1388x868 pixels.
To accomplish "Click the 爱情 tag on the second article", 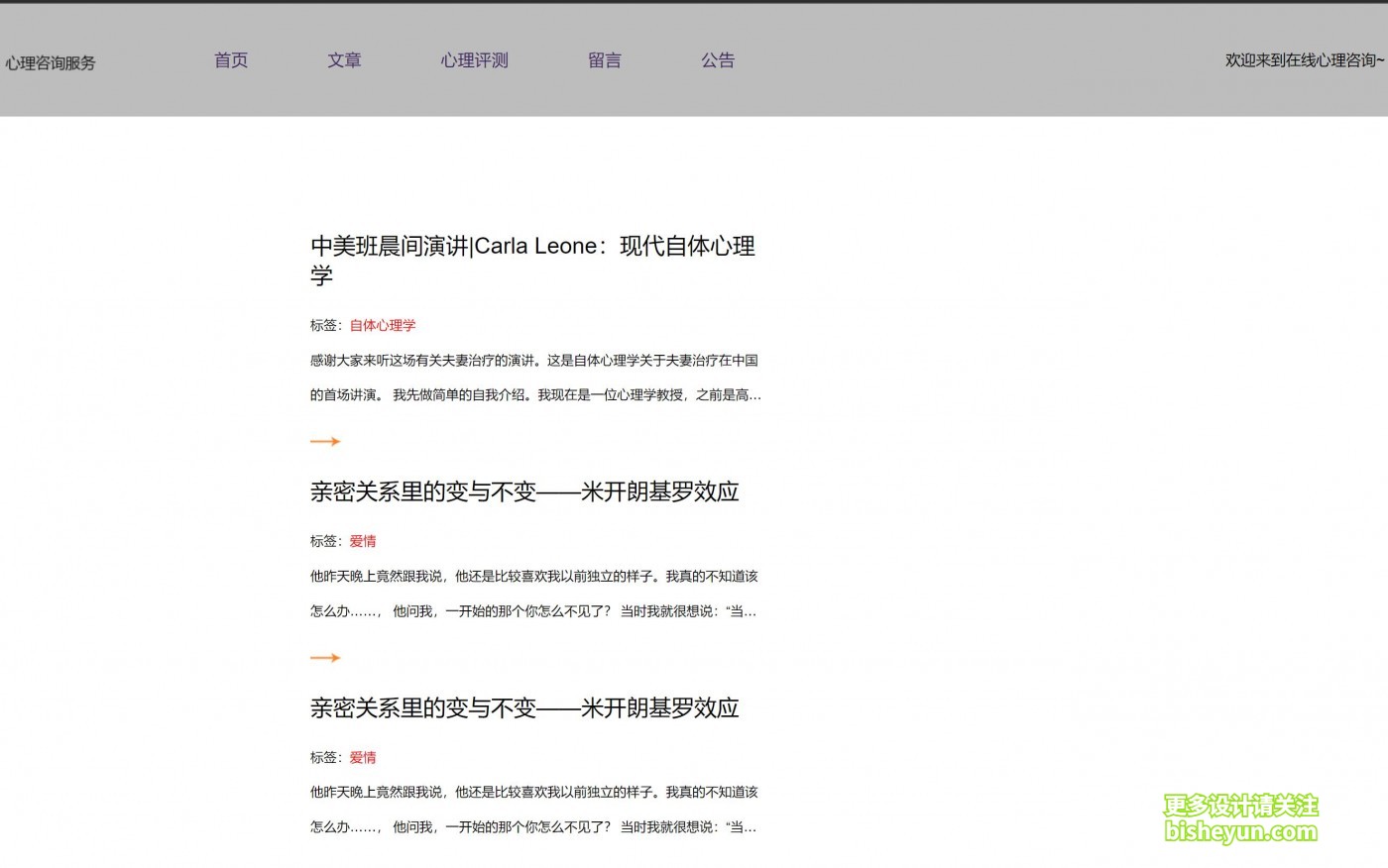I will (363, 541).
